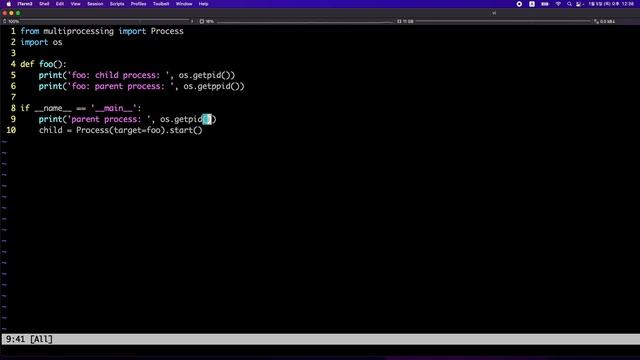
Task: Click the 'vi' window title
Action: [494, 13]
